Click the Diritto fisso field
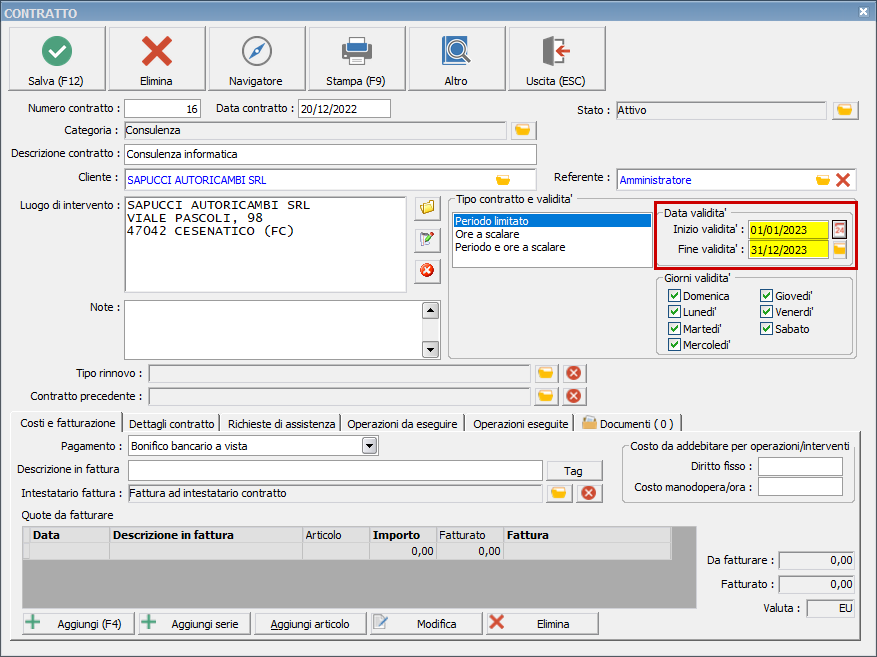 [x=800, y=466]
